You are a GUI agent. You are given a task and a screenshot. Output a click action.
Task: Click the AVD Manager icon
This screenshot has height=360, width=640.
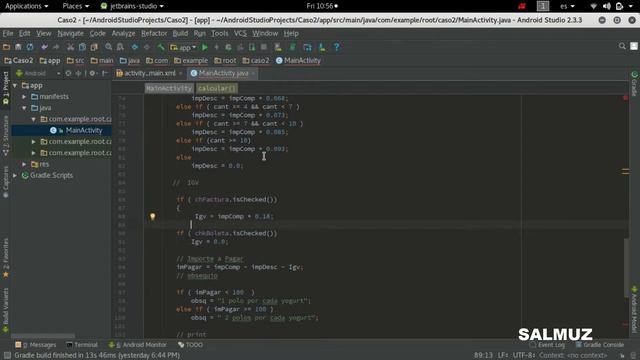pos(278,47)
